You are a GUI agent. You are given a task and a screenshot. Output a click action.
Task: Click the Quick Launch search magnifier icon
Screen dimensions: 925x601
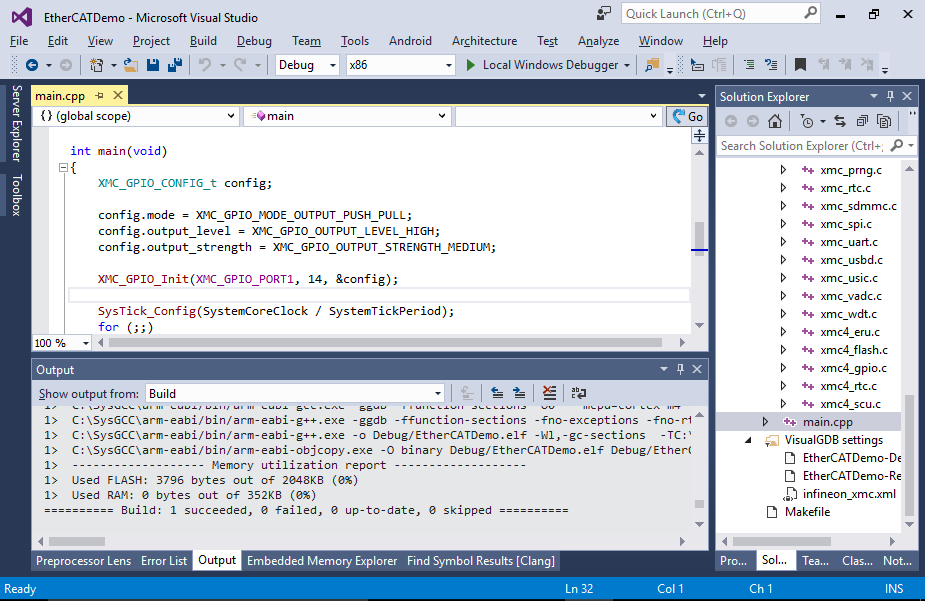coord(811,13)
